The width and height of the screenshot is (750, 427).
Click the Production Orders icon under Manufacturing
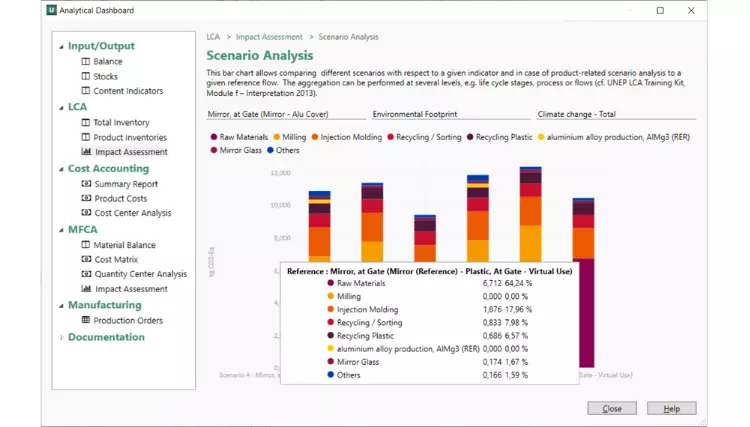pos(86,321)
